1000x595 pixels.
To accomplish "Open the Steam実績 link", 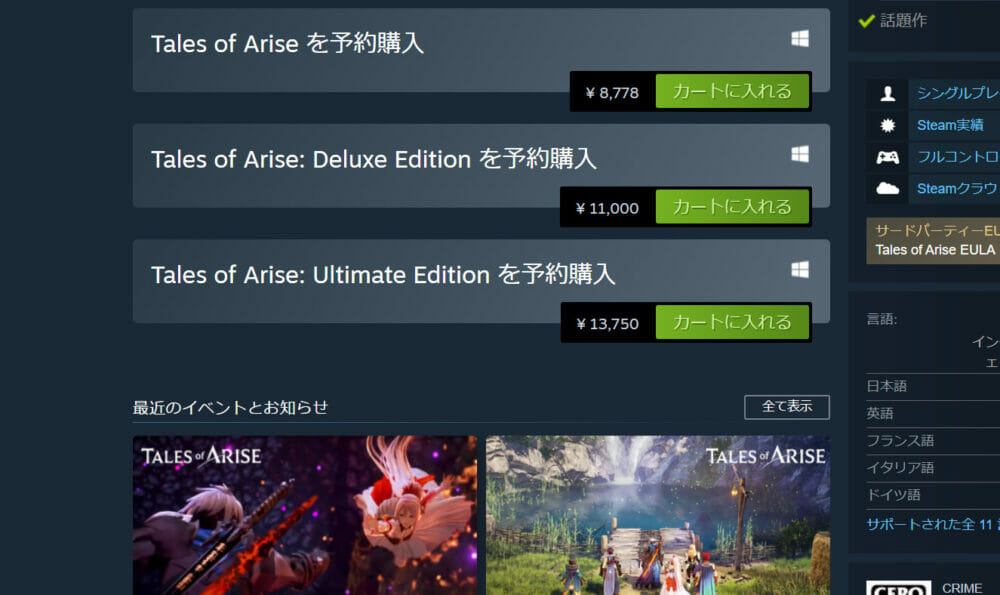I will pos(949,126).
